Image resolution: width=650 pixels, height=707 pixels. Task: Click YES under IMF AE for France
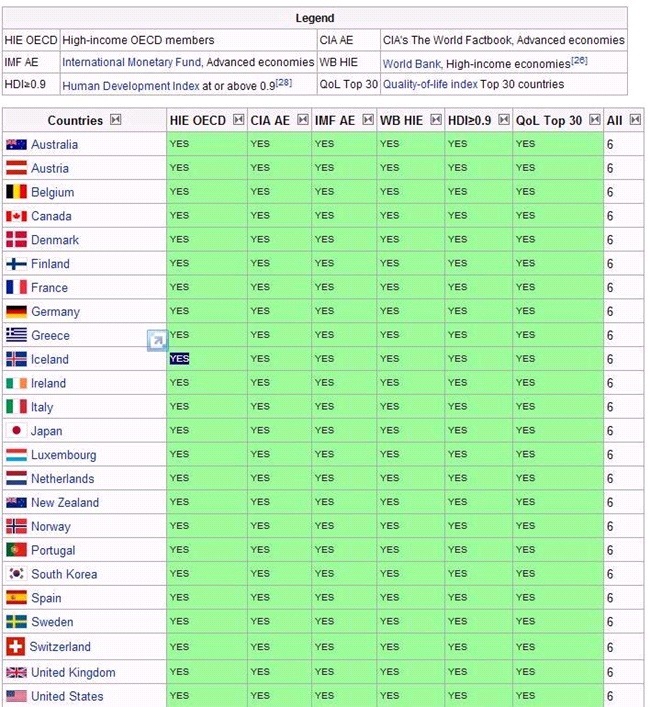pos(325,287)
